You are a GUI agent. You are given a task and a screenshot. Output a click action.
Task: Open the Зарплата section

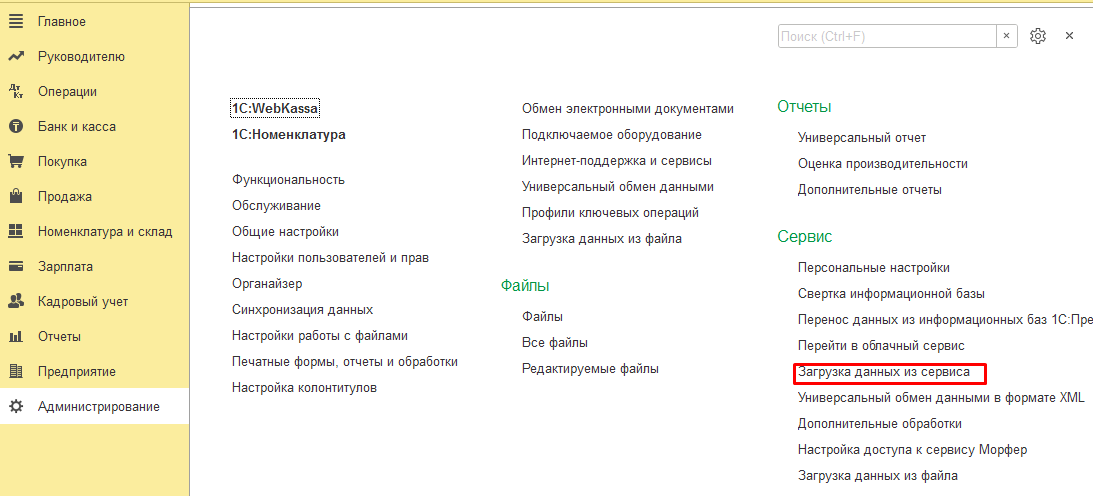65,266
